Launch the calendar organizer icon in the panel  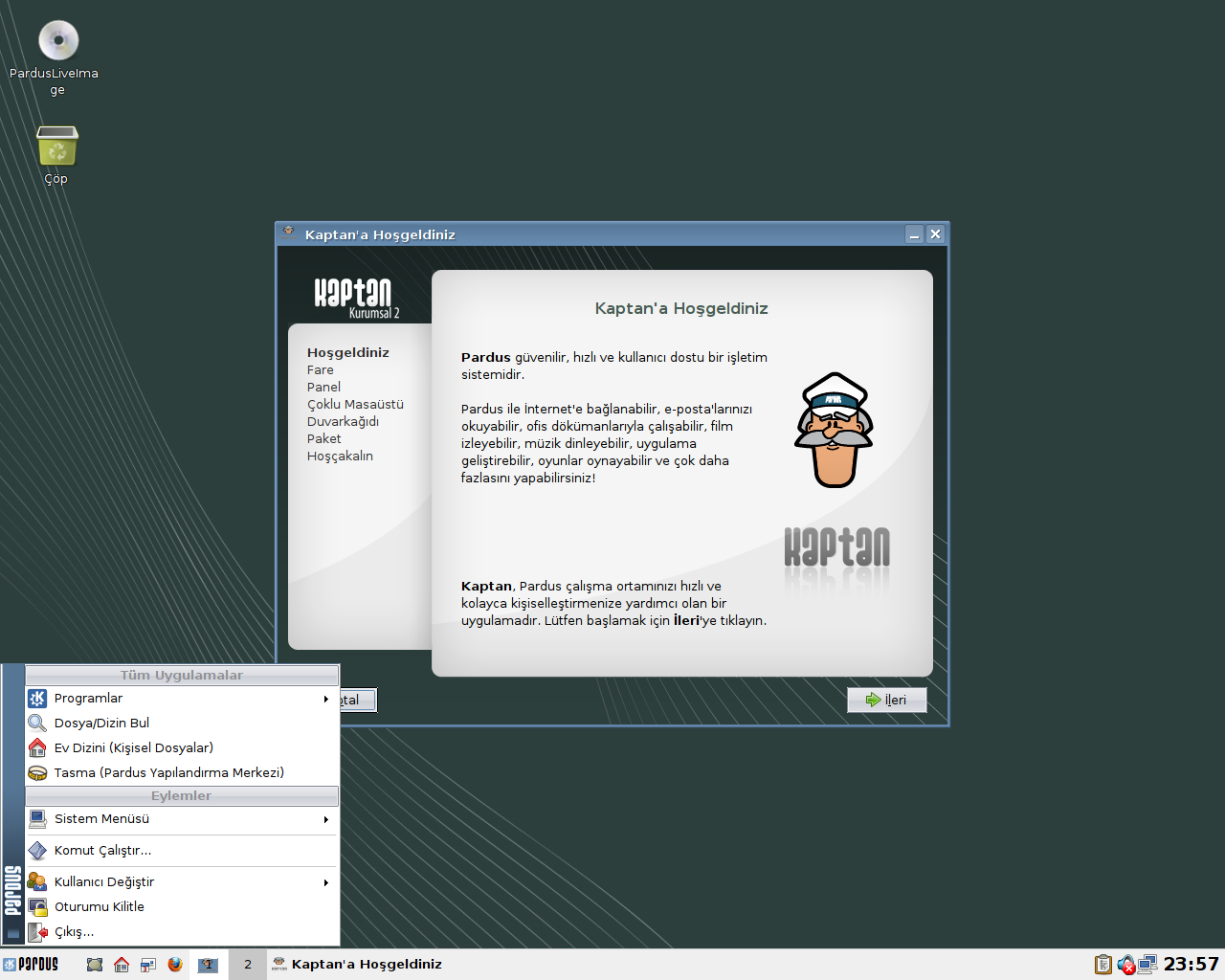pyautogui.click(x=148, y=965)
